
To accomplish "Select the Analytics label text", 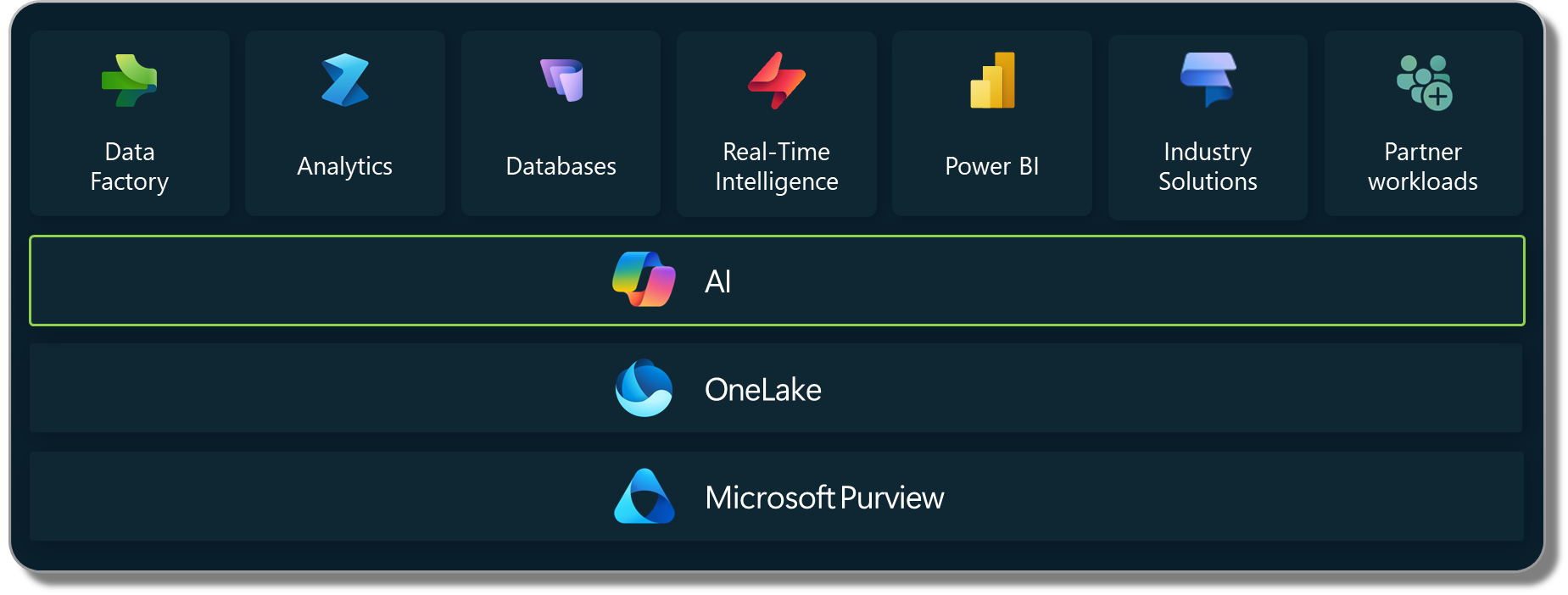I will (345, 166).
